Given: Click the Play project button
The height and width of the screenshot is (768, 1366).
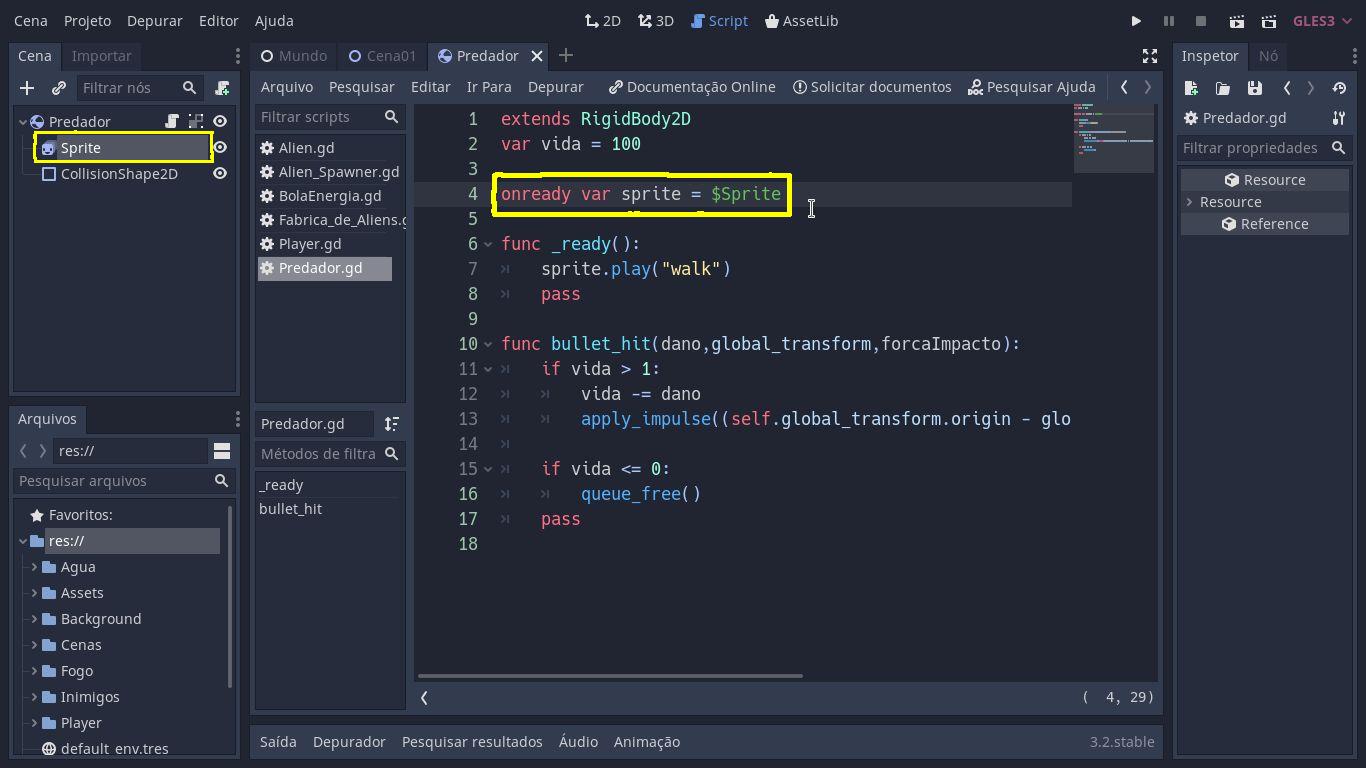Looking at the screenshot, I should (x=1136, y=21).
